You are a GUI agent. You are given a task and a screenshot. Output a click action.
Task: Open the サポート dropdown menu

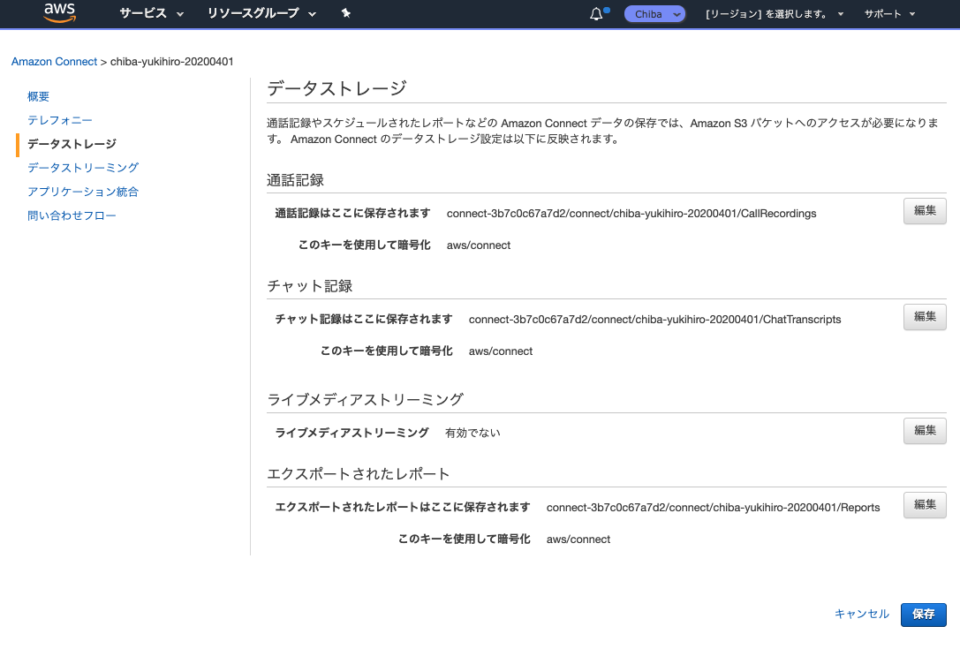click(889, 13)
